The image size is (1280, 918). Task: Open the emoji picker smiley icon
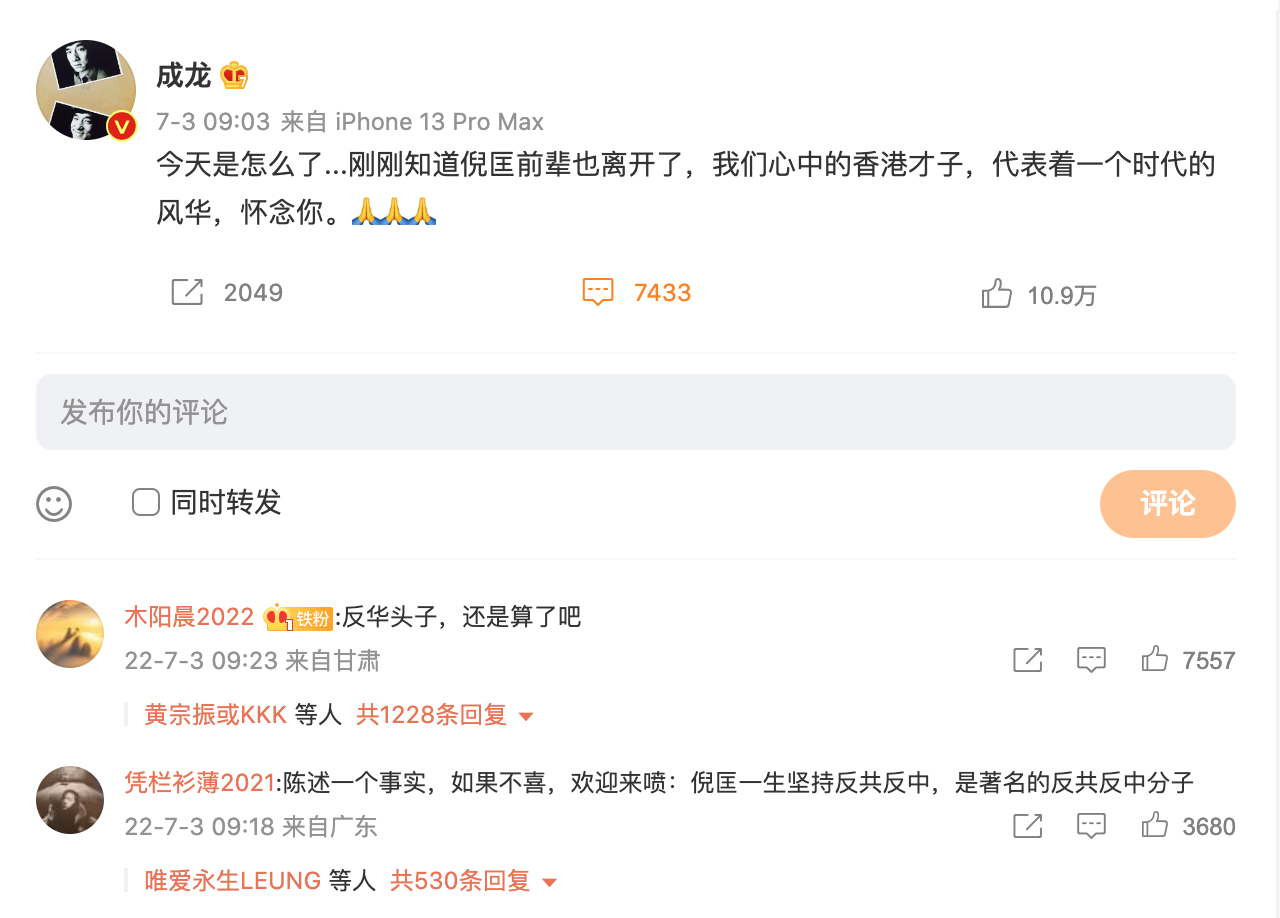coord(54,503)
